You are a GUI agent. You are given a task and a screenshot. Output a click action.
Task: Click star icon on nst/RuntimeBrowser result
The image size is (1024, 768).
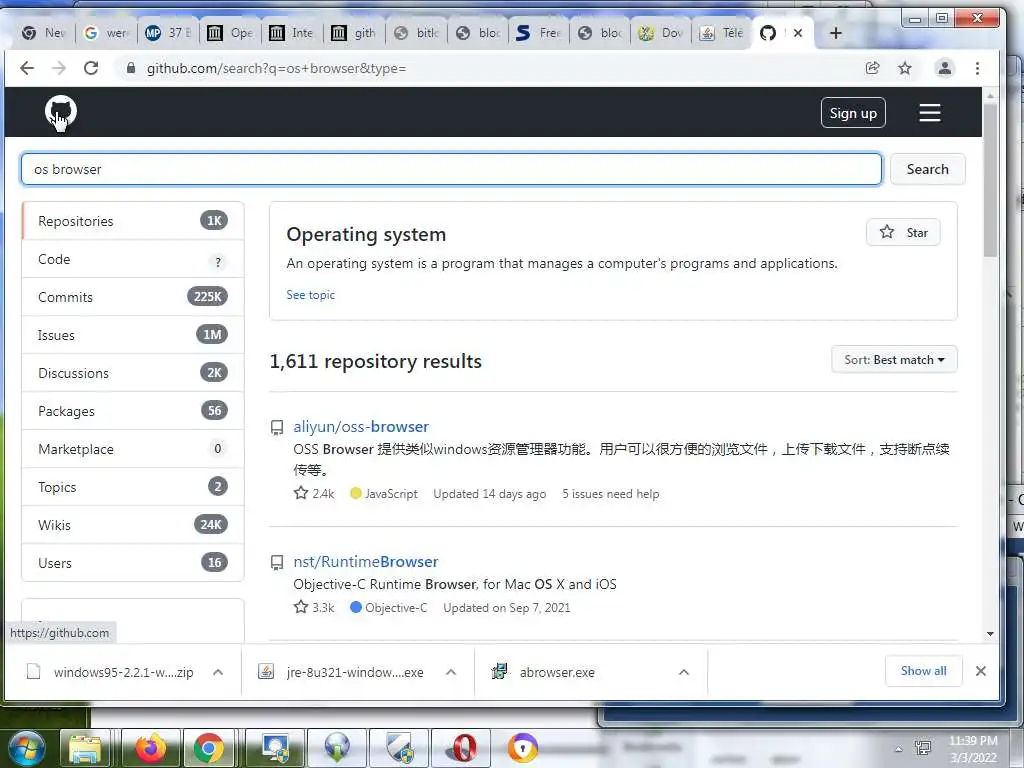tap(300, 607)
